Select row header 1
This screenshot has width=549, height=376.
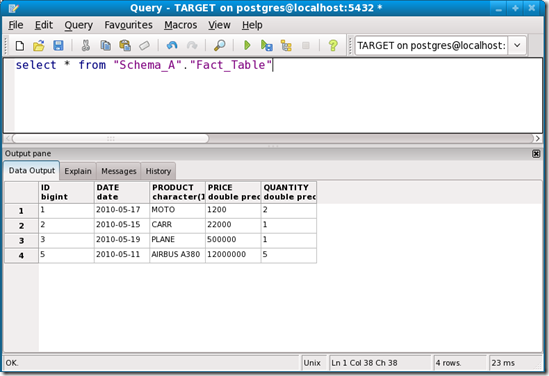click(21, 211)
